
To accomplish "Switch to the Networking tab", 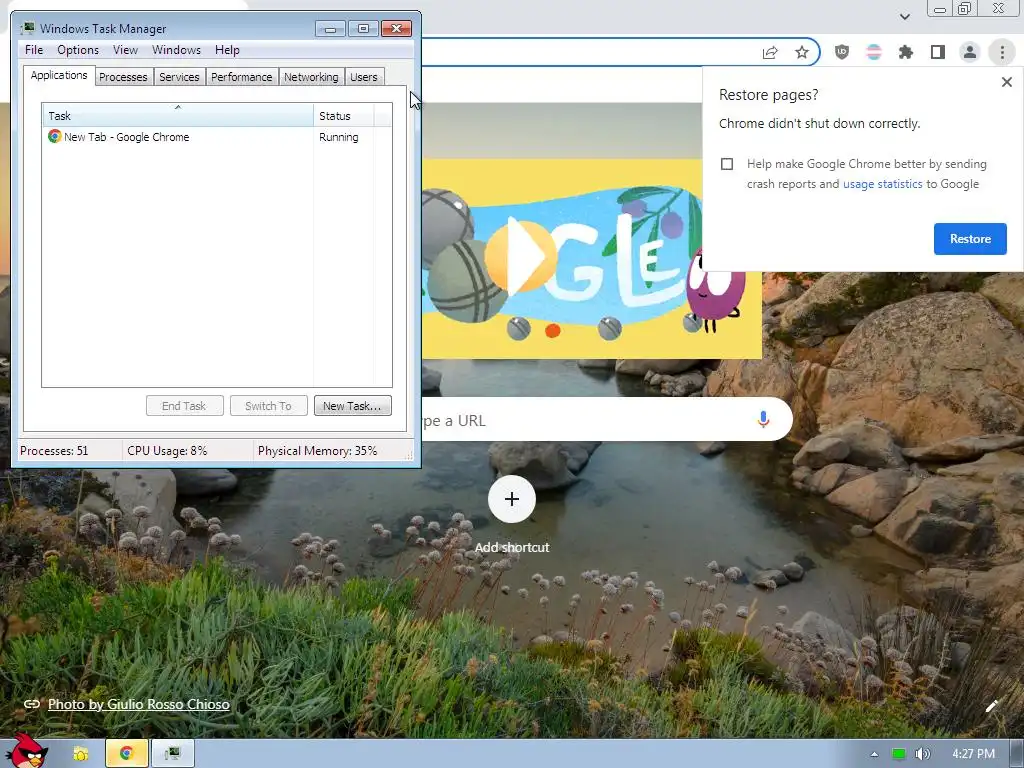I will click(x=311, y=77).
